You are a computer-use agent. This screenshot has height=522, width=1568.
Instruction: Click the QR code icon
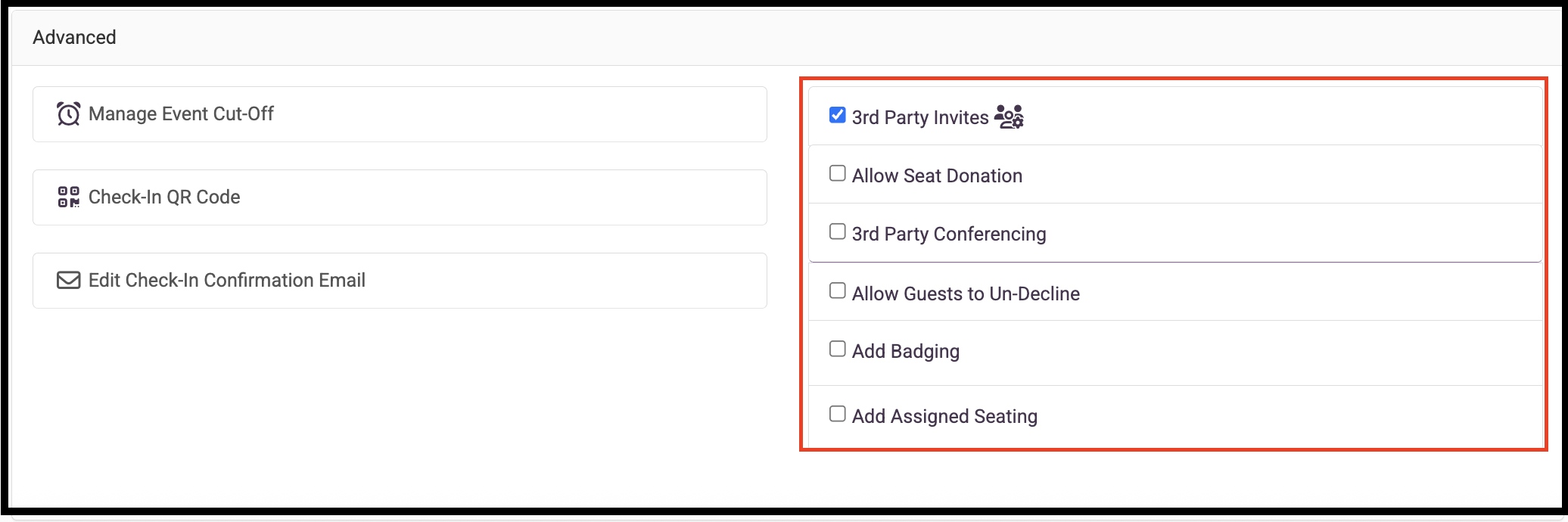click(69, 197)
